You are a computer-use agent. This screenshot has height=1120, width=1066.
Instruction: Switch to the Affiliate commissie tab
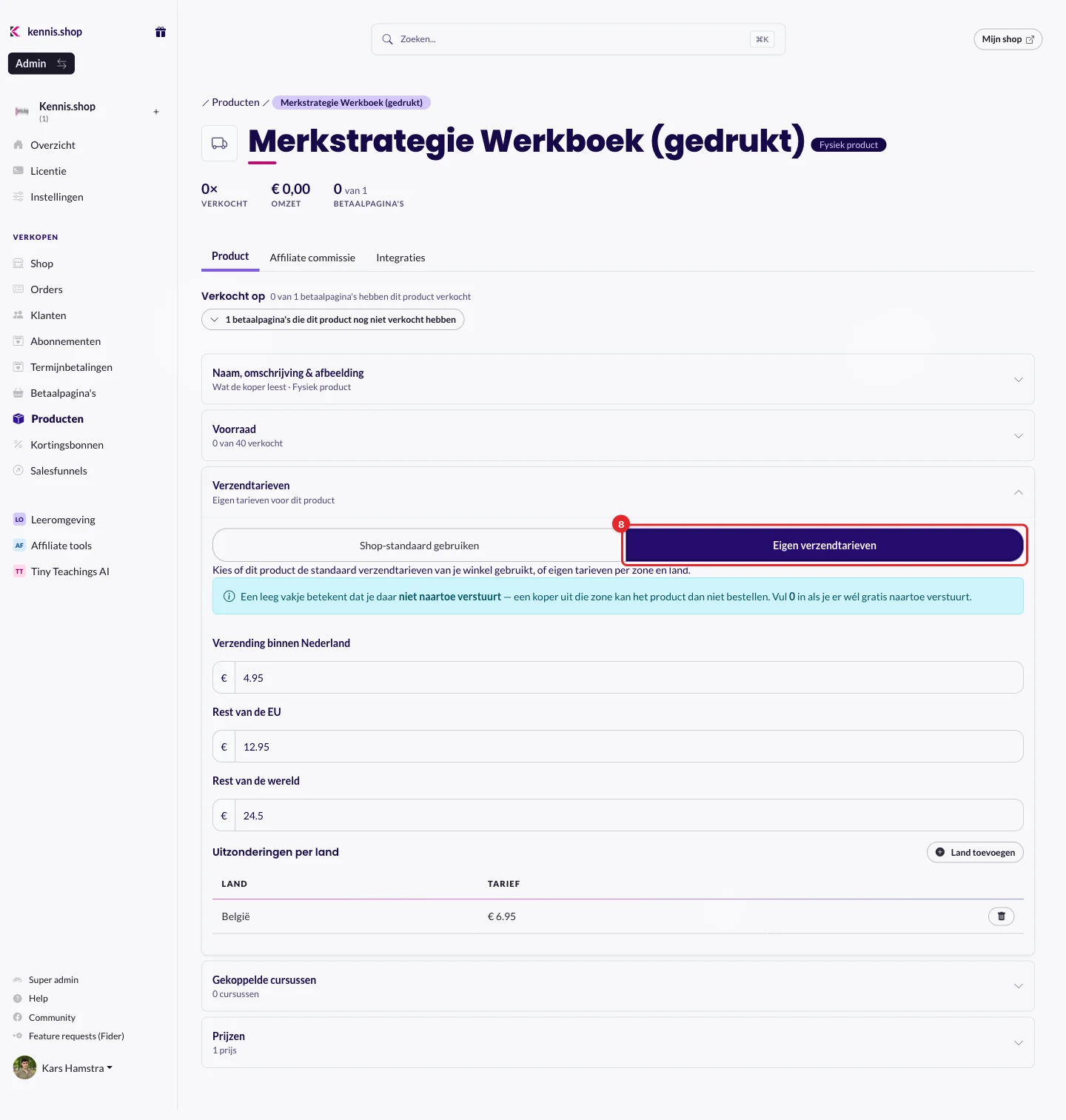pyautogui.click(x=312, y=258)
